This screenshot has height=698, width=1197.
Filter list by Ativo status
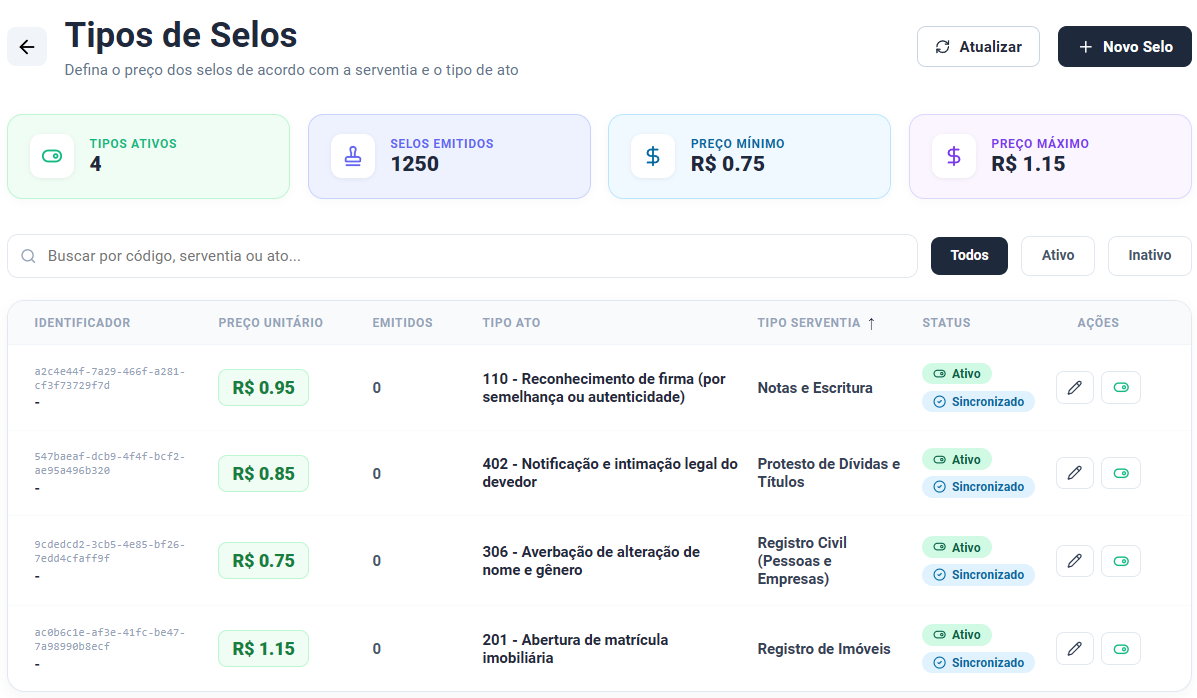(x=1057, y=256)
